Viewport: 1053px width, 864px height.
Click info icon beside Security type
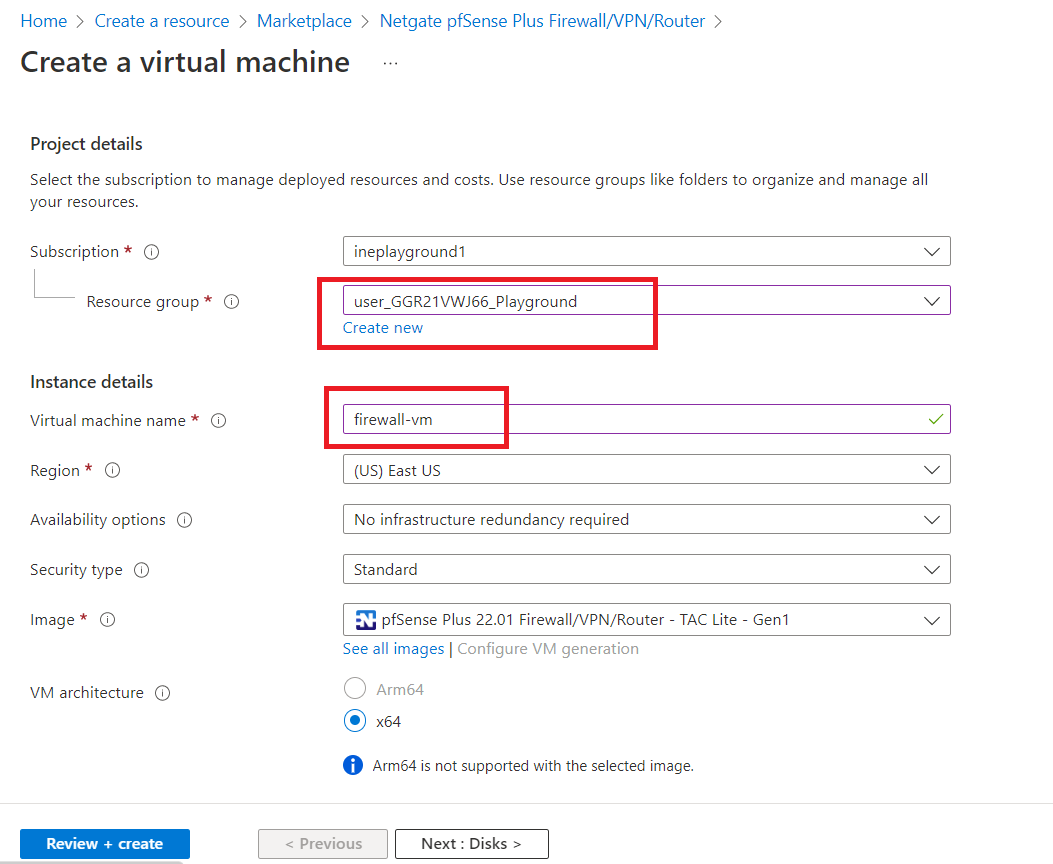(x=142, y=570)
